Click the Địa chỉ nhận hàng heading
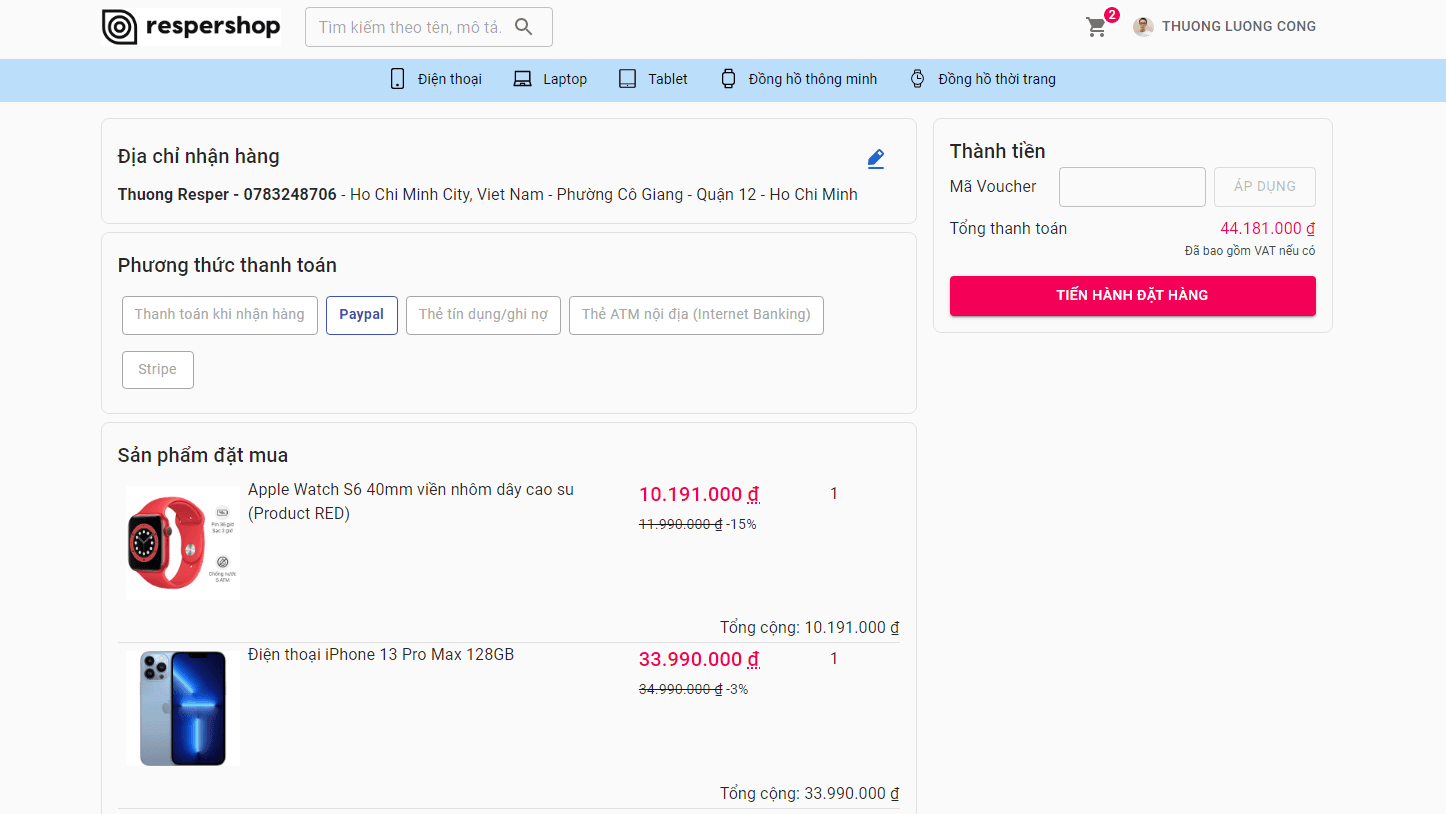The image size is (1446, 814). [199, 157]
